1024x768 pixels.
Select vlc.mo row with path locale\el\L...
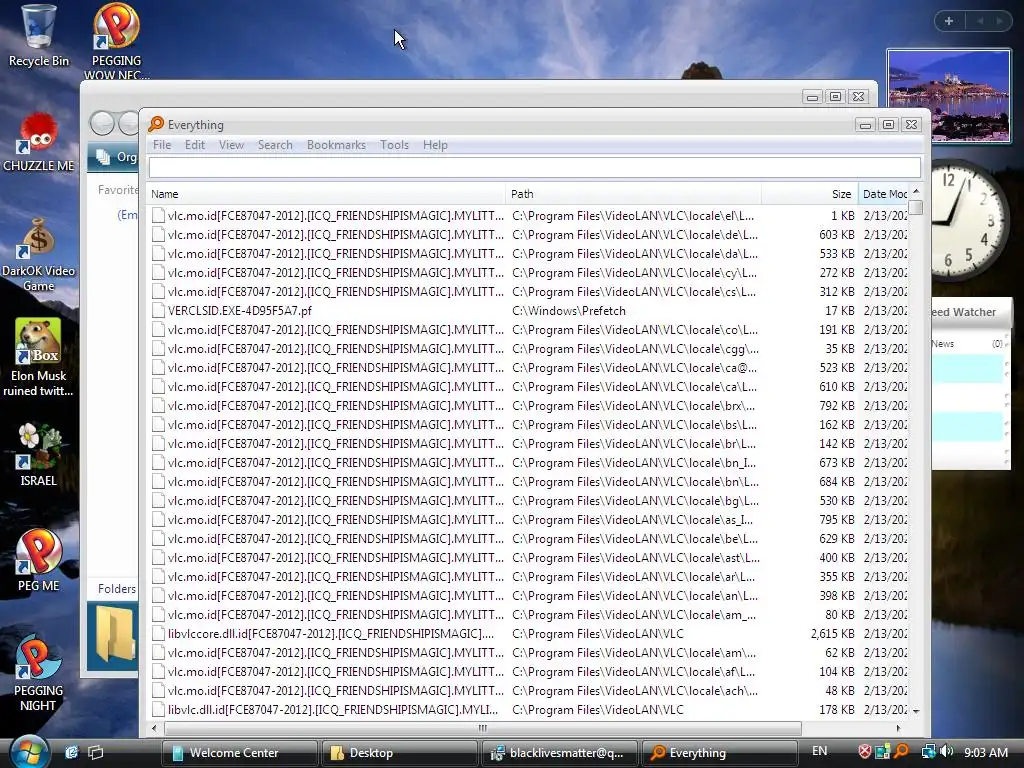coord(528,216)
